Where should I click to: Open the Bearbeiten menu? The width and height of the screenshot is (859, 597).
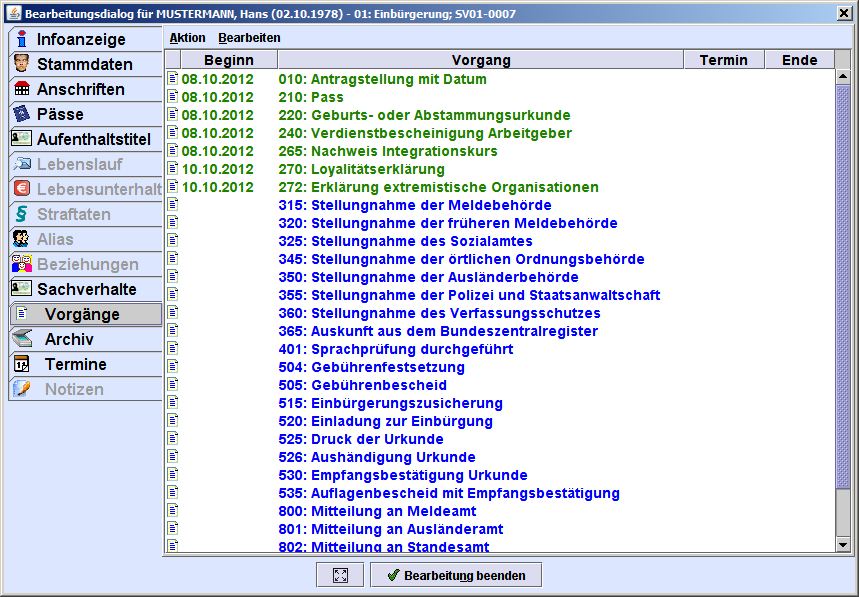[249, 38]
